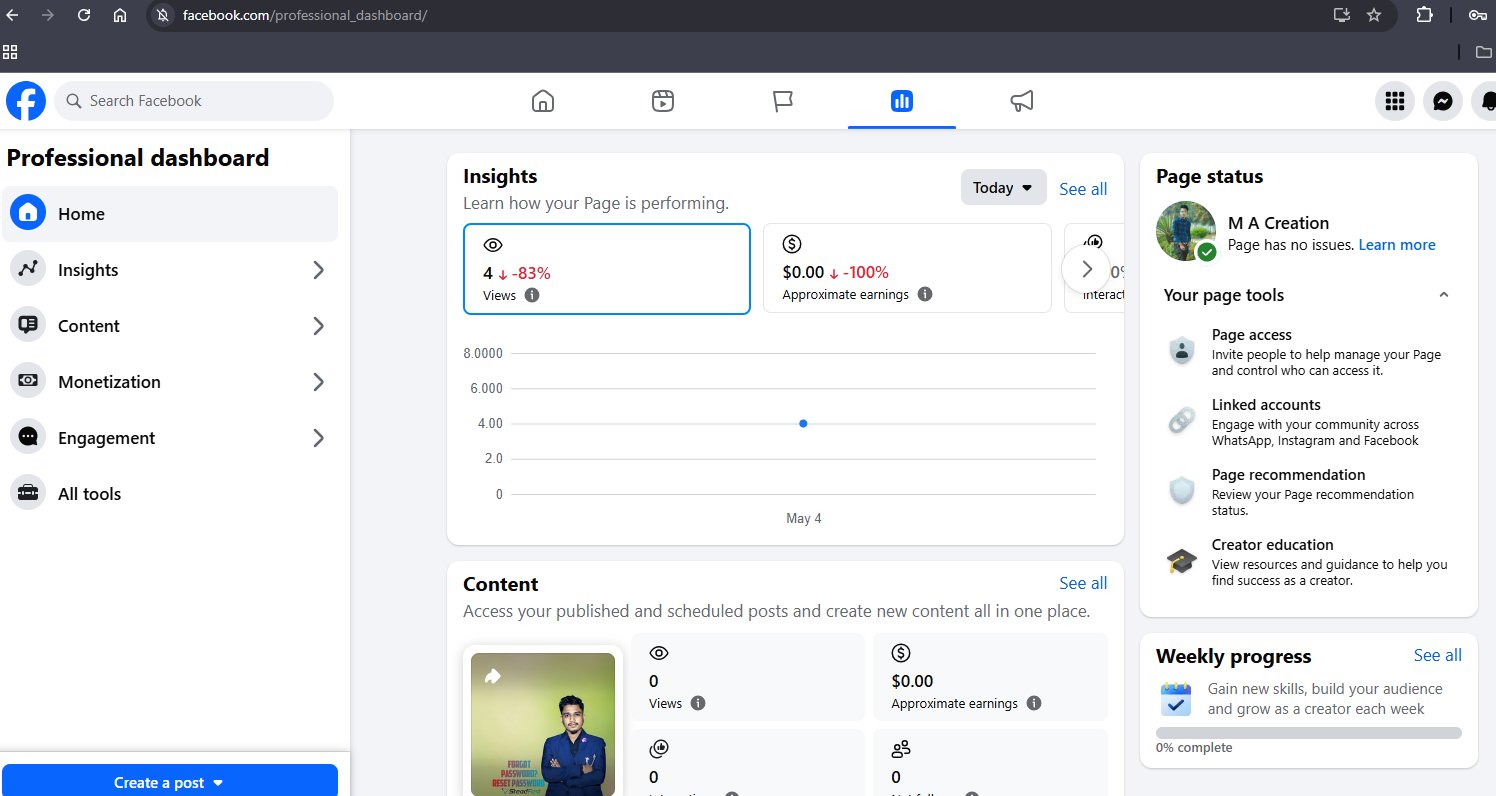Image resolution: width=1496 pixels, height=796 pixels.
Task: Go back in browser history
Action: tap(12, 15)
